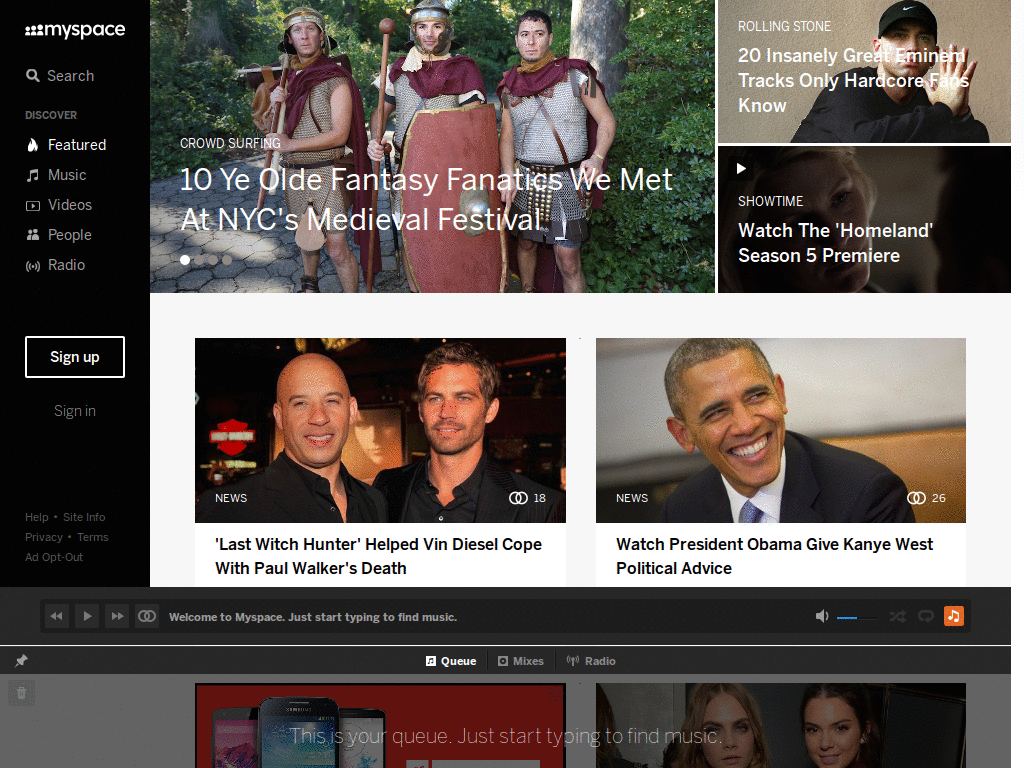The height and width of the screenshot is (768, 1024).
Task: Click the CROWD SURFING category label
Action: tap(230, 144)
